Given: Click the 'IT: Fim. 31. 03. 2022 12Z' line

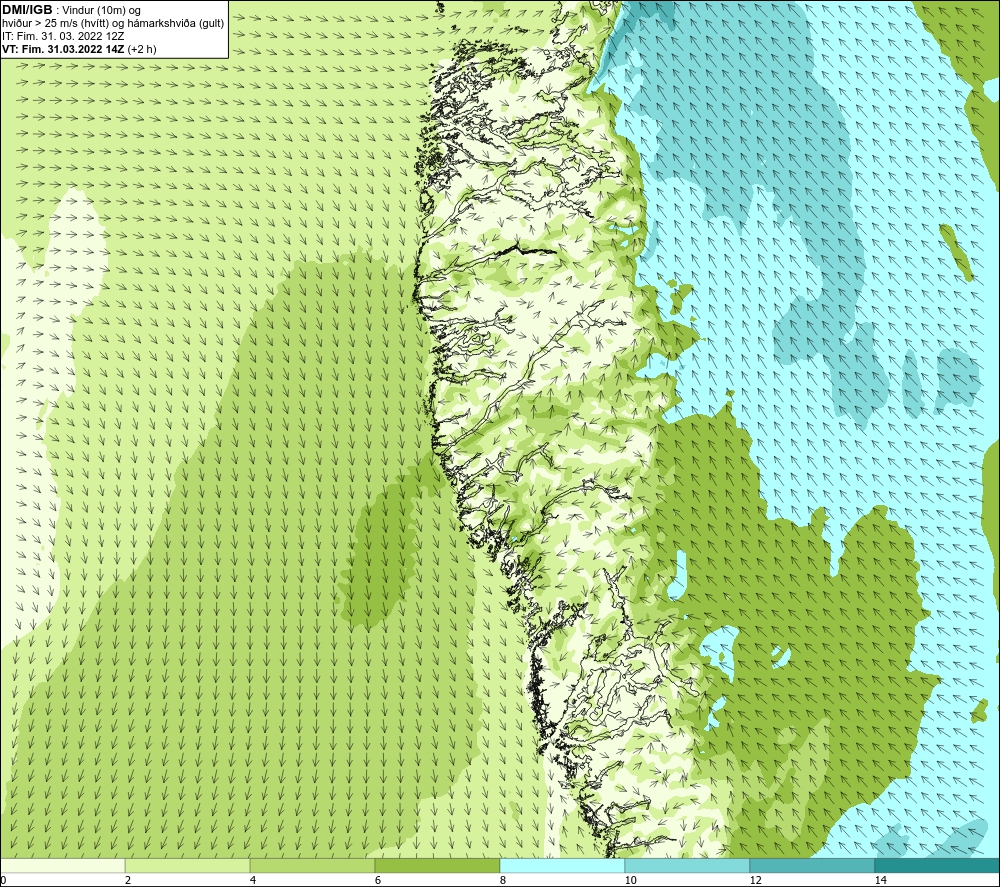Looking at the screenshot, I should (63, 36).
